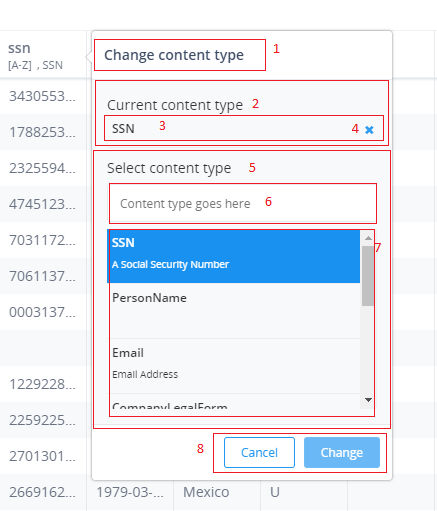Cancel the content type change
The width and height of the screenshot is (437, 511).
pos(259,452)
